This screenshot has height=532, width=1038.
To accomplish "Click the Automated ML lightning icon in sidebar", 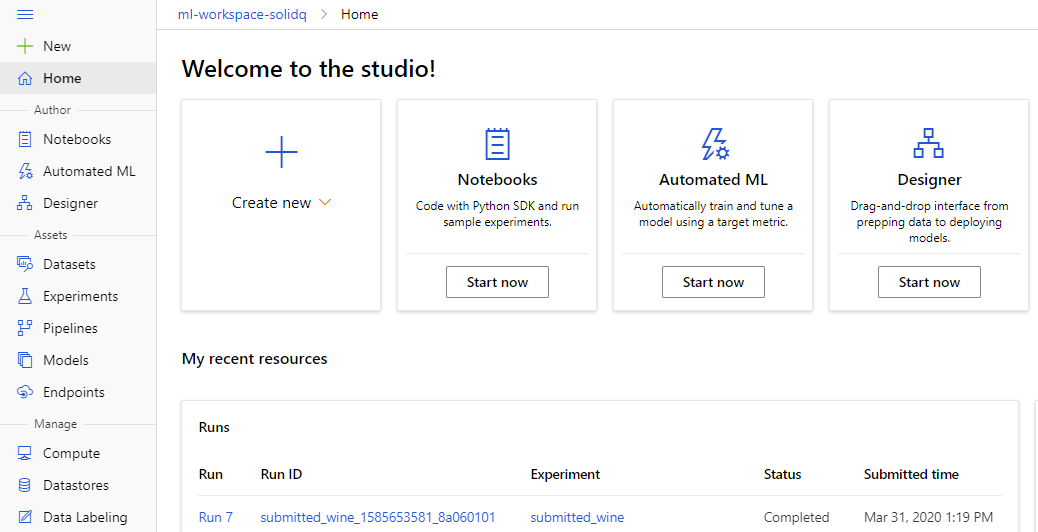I will coord(25,171).
